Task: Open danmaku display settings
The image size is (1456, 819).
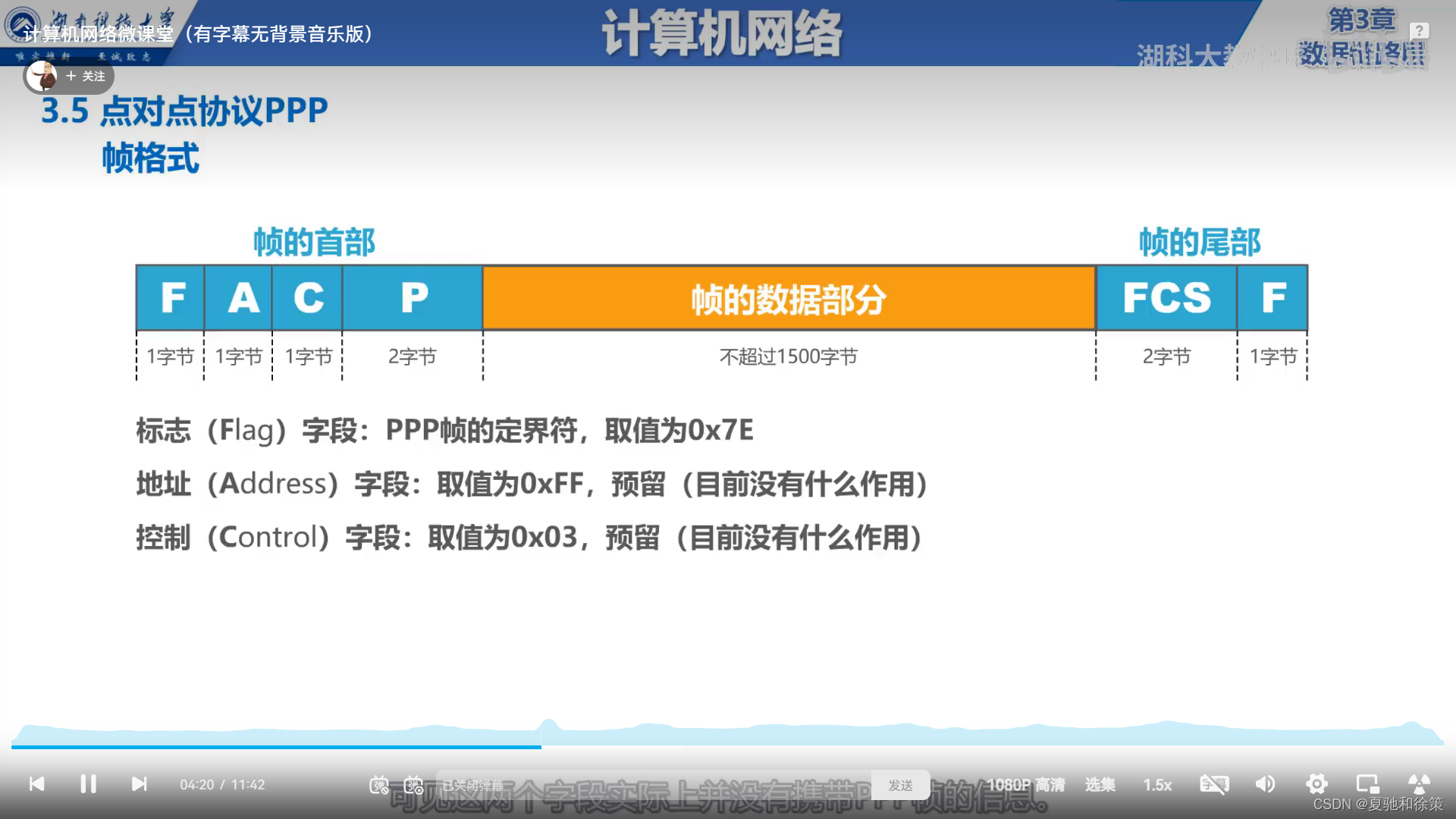Action: 413,785
